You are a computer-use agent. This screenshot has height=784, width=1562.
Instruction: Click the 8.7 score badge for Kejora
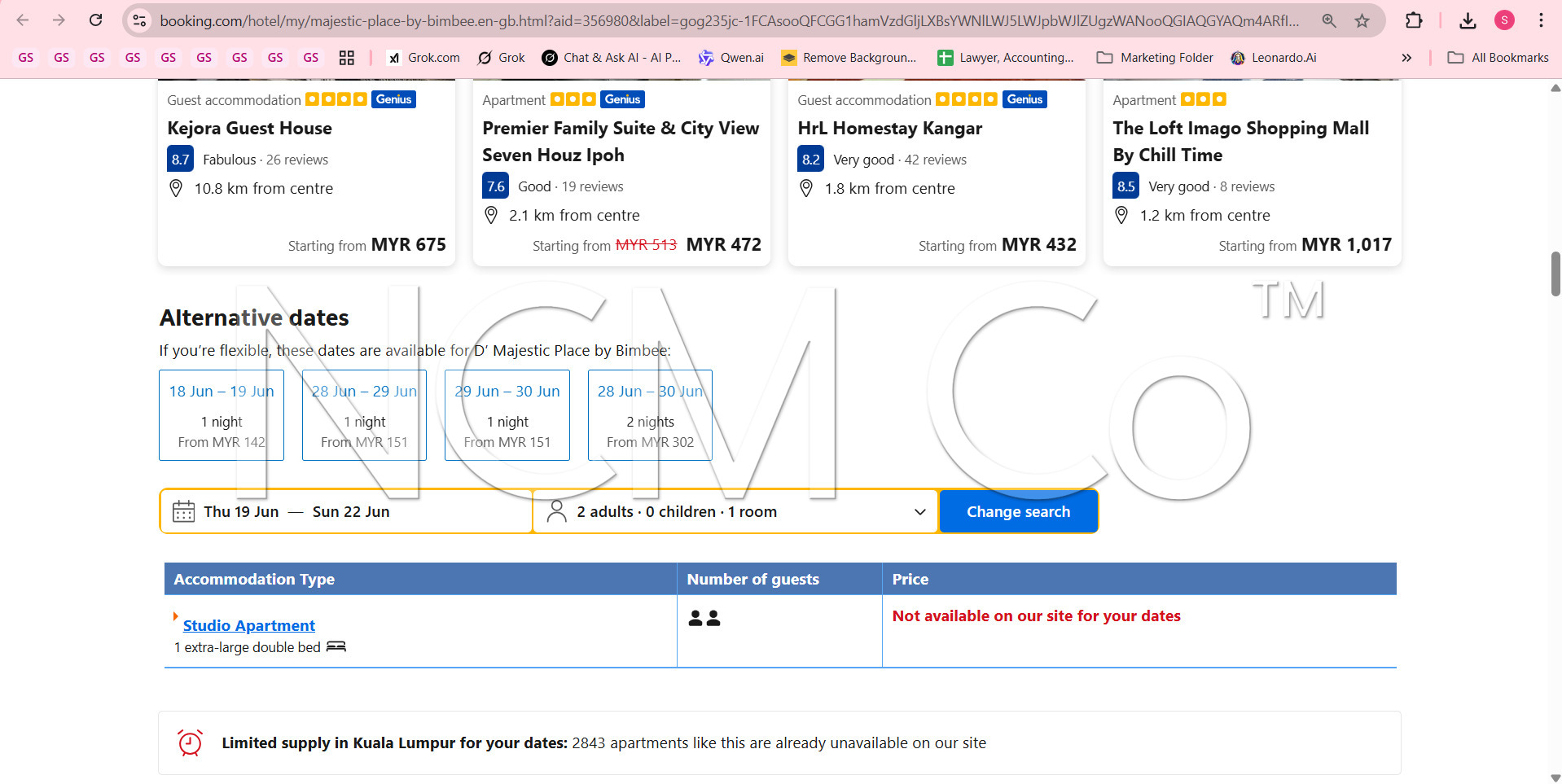pyautogui.click(x=180, y=159)
